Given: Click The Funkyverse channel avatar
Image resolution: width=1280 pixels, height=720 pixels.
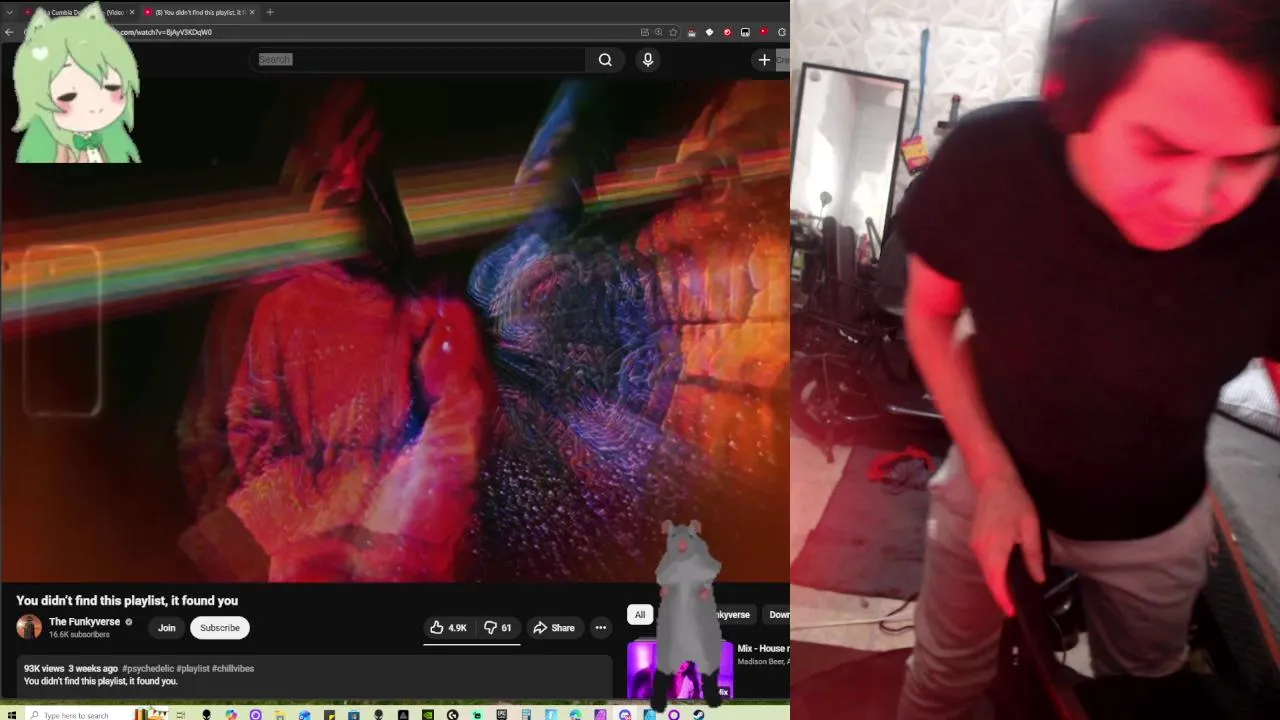Looking at the screenshot, I should 29,627.
